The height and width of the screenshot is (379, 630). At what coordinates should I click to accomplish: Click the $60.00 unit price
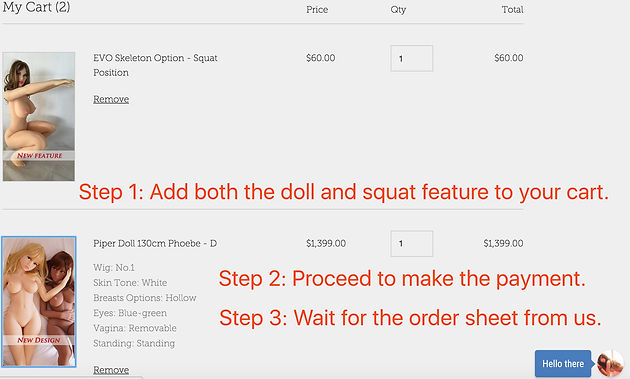click(321, 58)
